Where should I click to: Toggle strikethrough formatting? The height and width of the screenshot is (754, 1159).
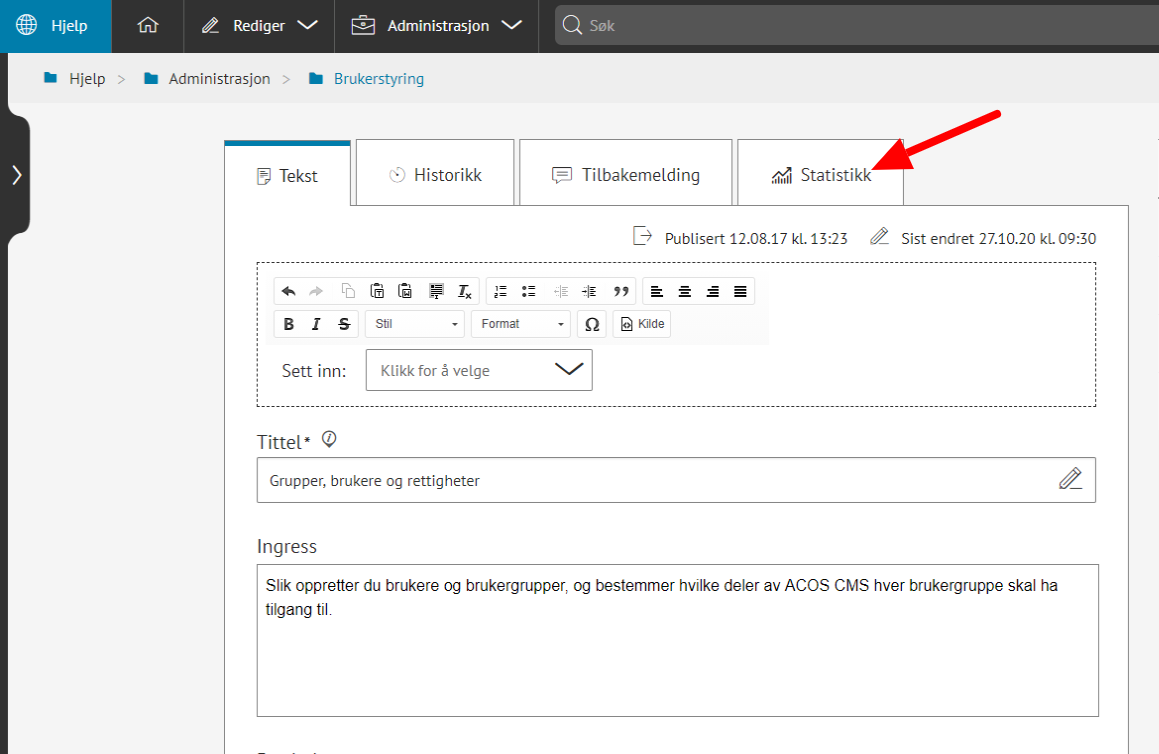tap(344, 324)
